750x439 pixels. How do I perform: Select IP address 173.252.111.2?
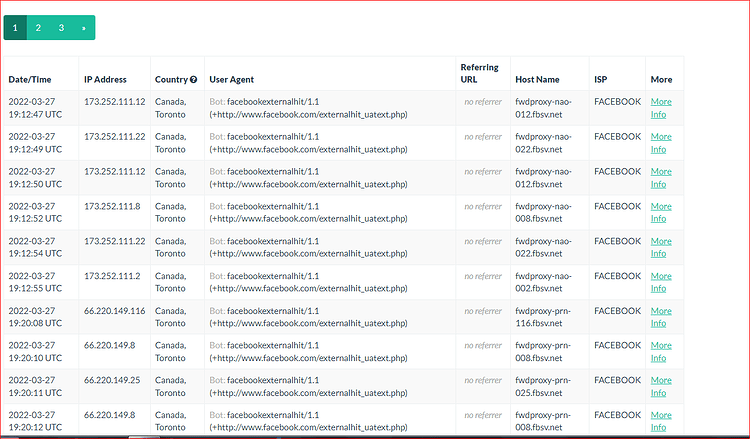112,276
